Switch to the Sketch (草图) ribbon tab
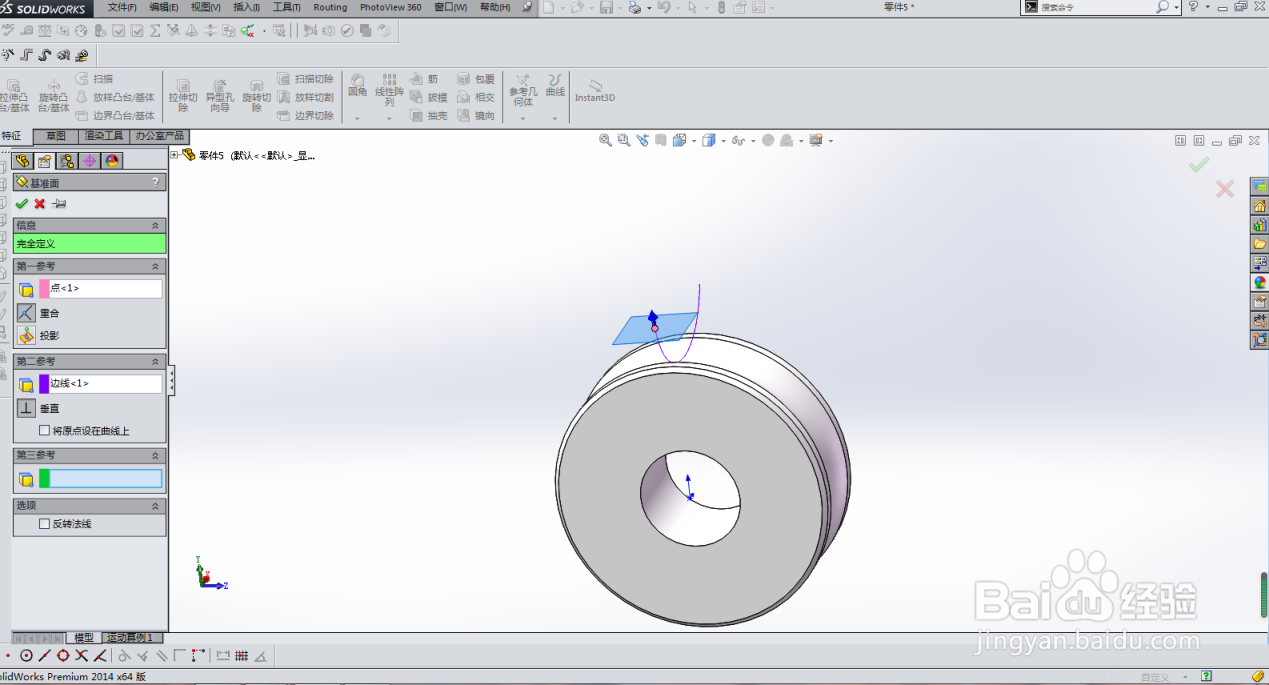Screen dimensions: 1269x685 point(55,136)
